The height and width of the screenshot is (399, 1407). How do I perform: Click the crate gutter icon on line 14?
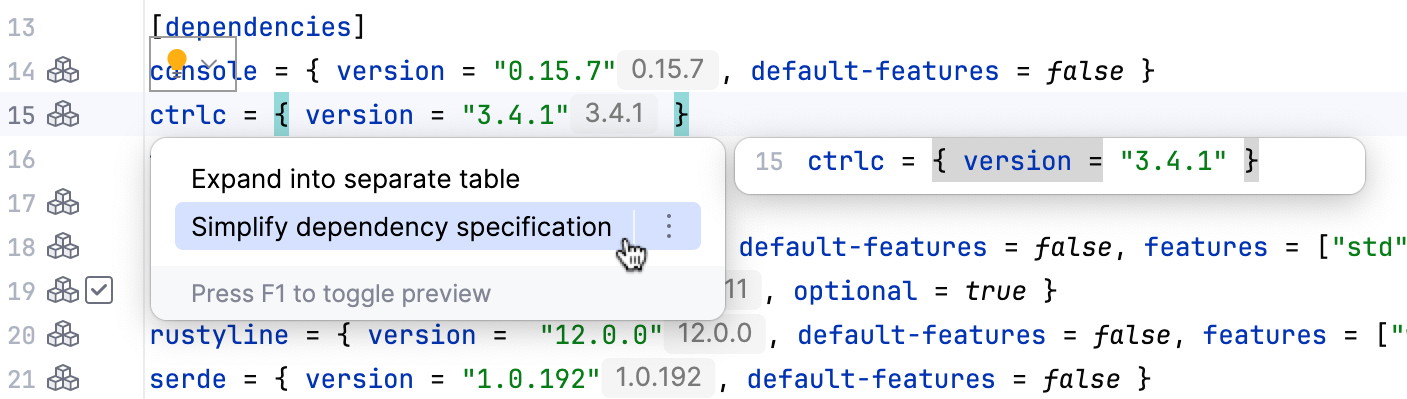64,71
